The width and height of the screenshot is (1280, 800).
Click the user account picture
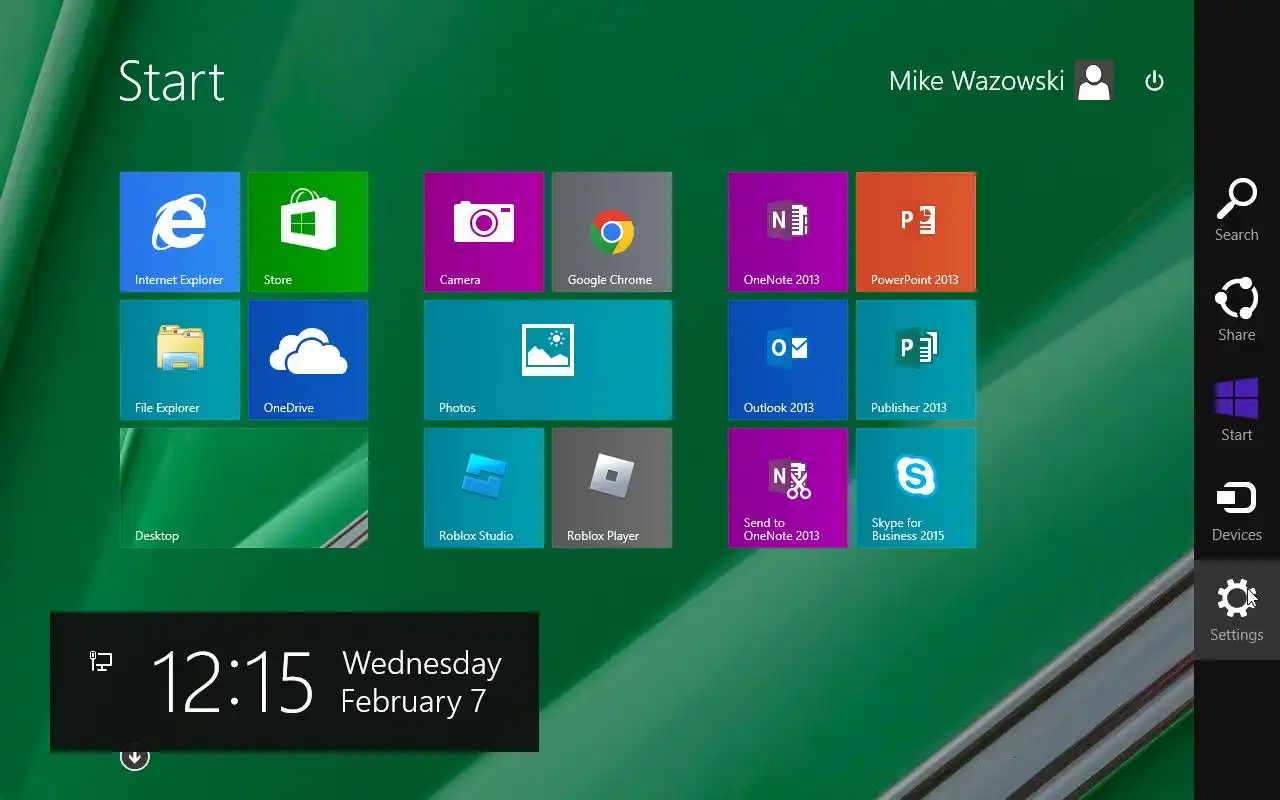pyautogui.click(x=1094, y=81)
